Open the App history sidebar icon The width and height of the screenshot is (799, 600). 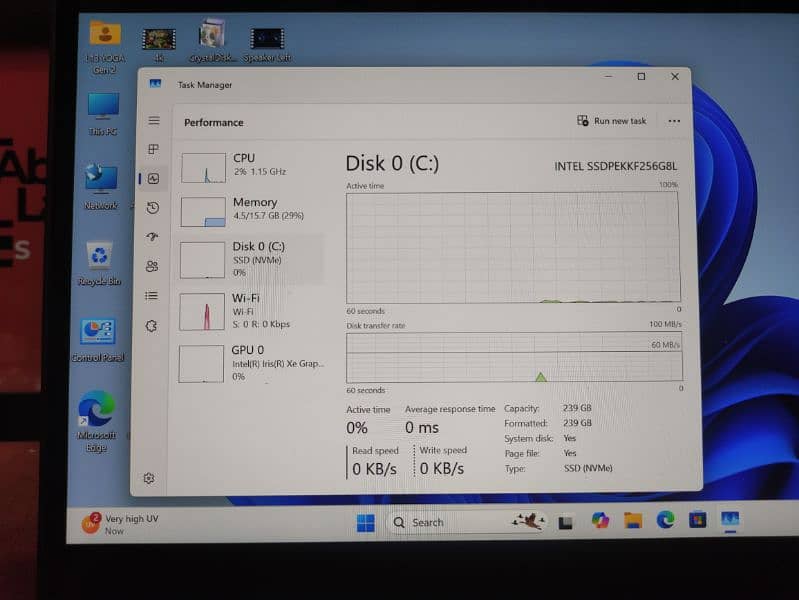[153, 208]
